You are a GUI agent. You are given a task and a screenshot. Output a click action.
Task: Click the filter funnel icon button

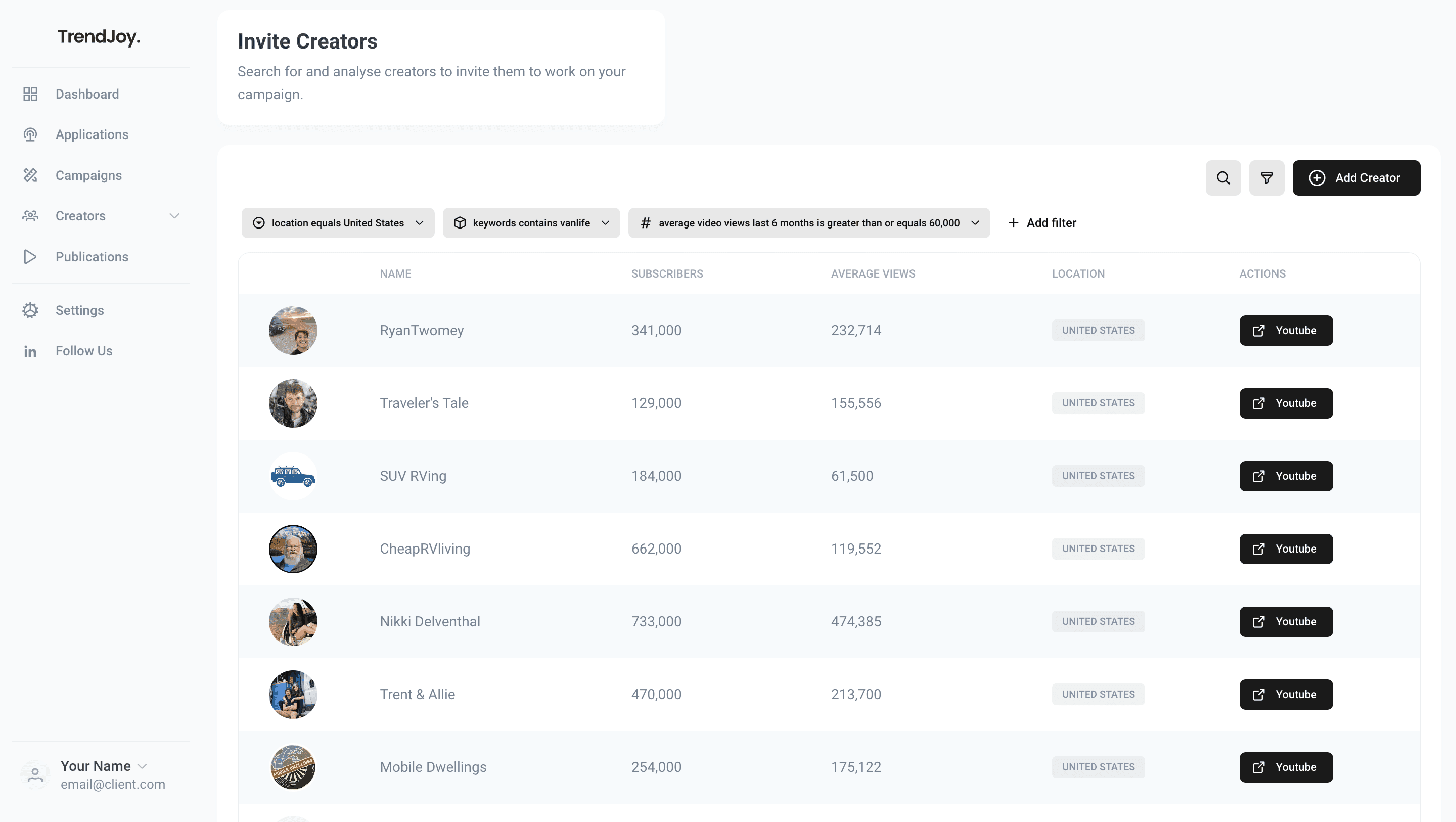coord(1266,177)
